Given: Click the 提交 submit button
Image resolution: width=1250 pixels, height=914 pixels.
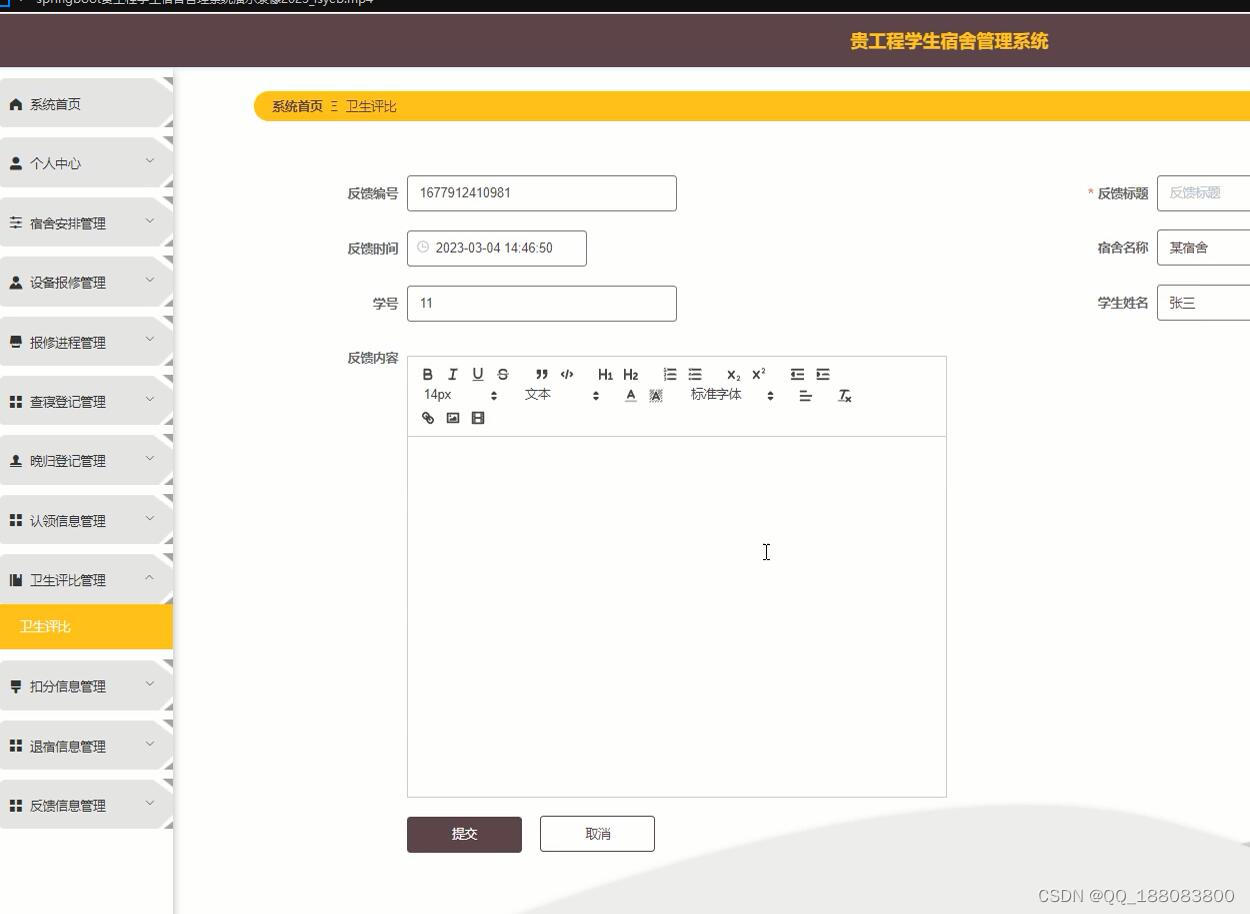Looking at the screenshot, I should 464,833.
